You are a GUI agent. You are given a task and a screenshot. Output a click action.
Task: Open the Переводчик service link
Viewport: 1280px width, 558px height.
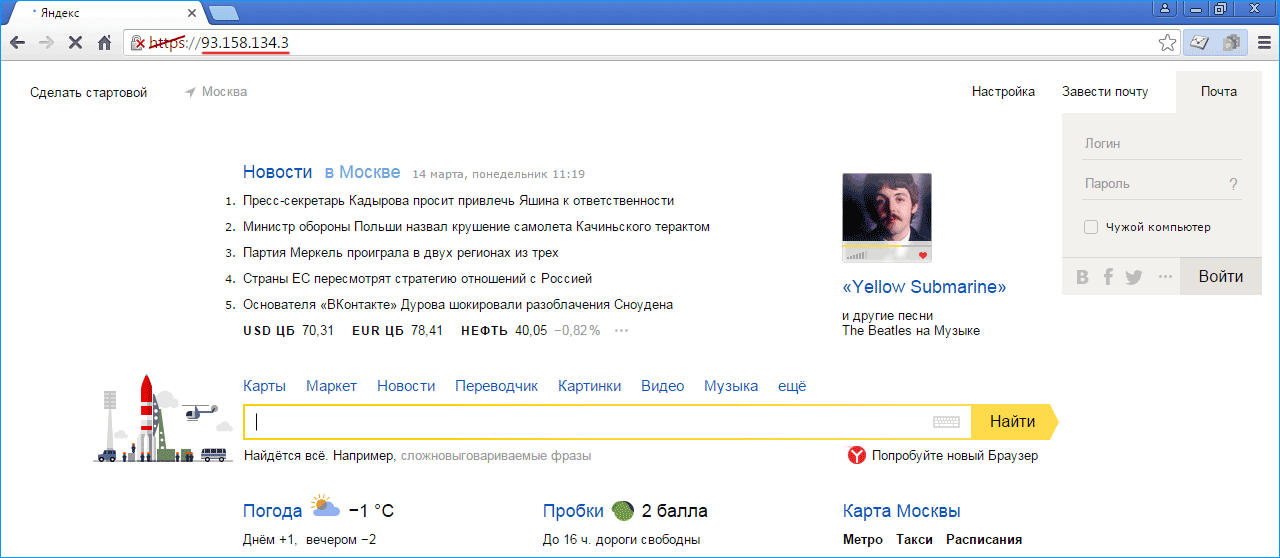(496, 386)
